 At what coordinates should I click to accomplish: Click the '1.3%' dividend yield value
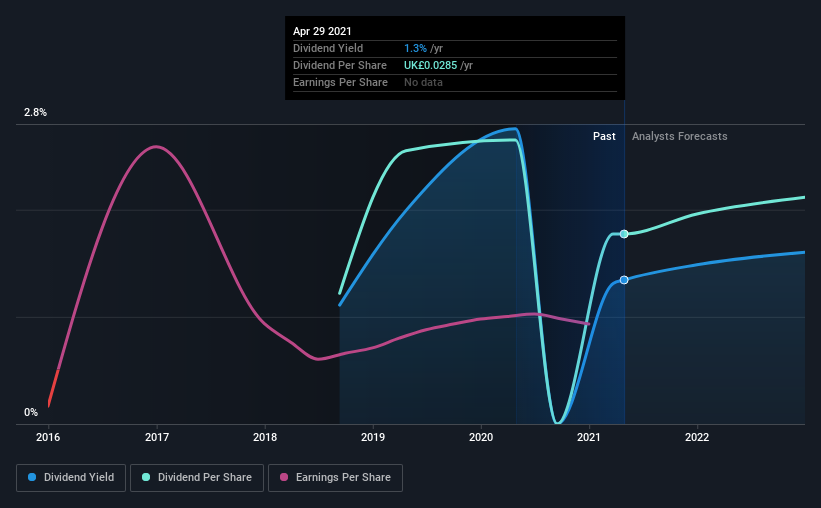(415, 48)
